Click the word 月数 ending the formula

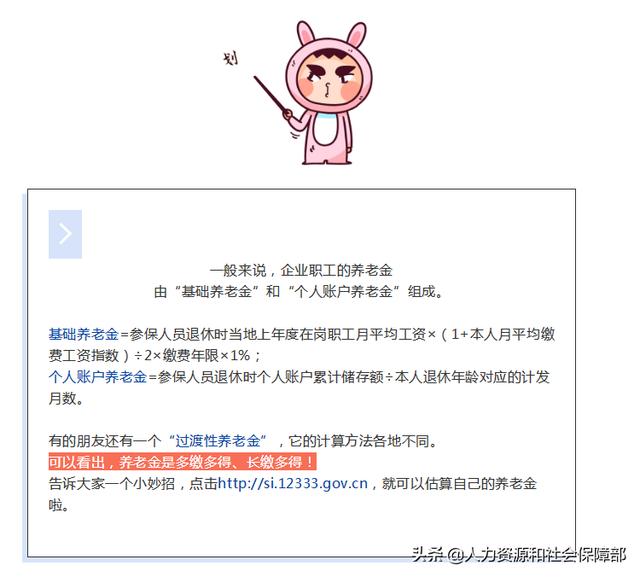coord(62,398)
